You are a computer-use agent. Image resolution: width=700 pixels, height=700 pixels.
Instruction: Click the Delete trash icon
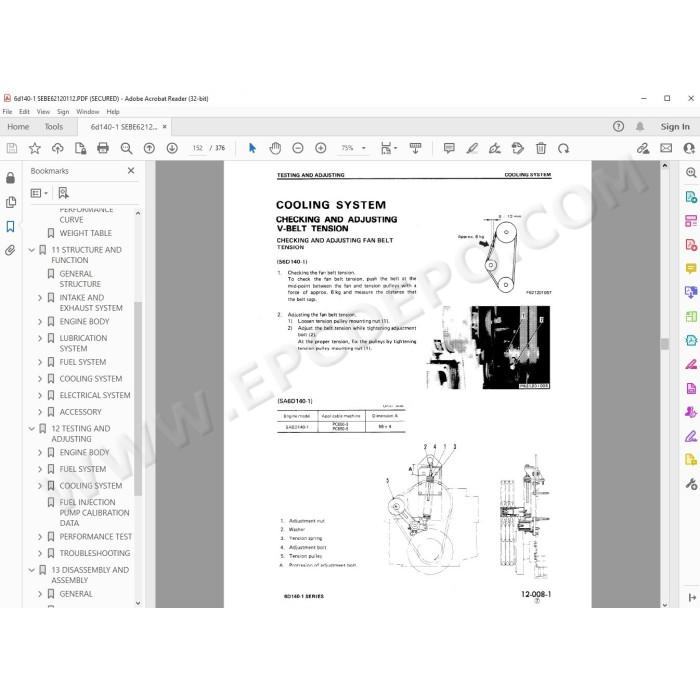(541, 148)
